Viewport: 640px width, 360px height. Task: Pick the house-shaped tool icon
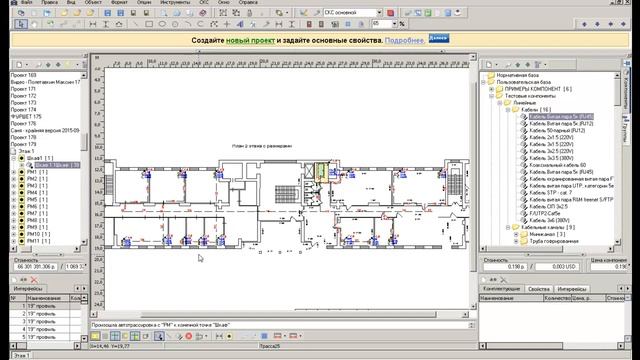click(119, 24)
